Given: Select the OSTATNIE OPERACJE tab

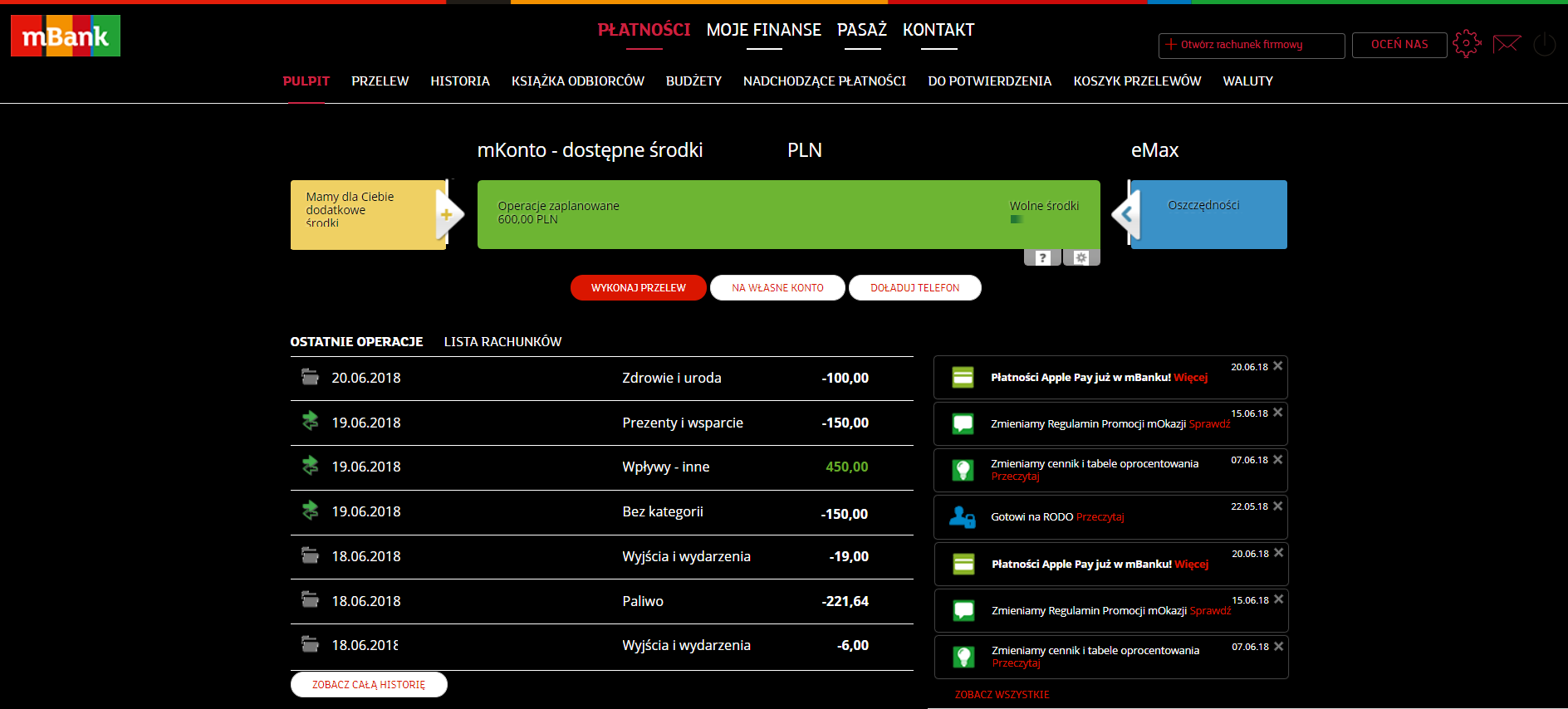Looking at the screenshot, I should [x=356, y=342].
